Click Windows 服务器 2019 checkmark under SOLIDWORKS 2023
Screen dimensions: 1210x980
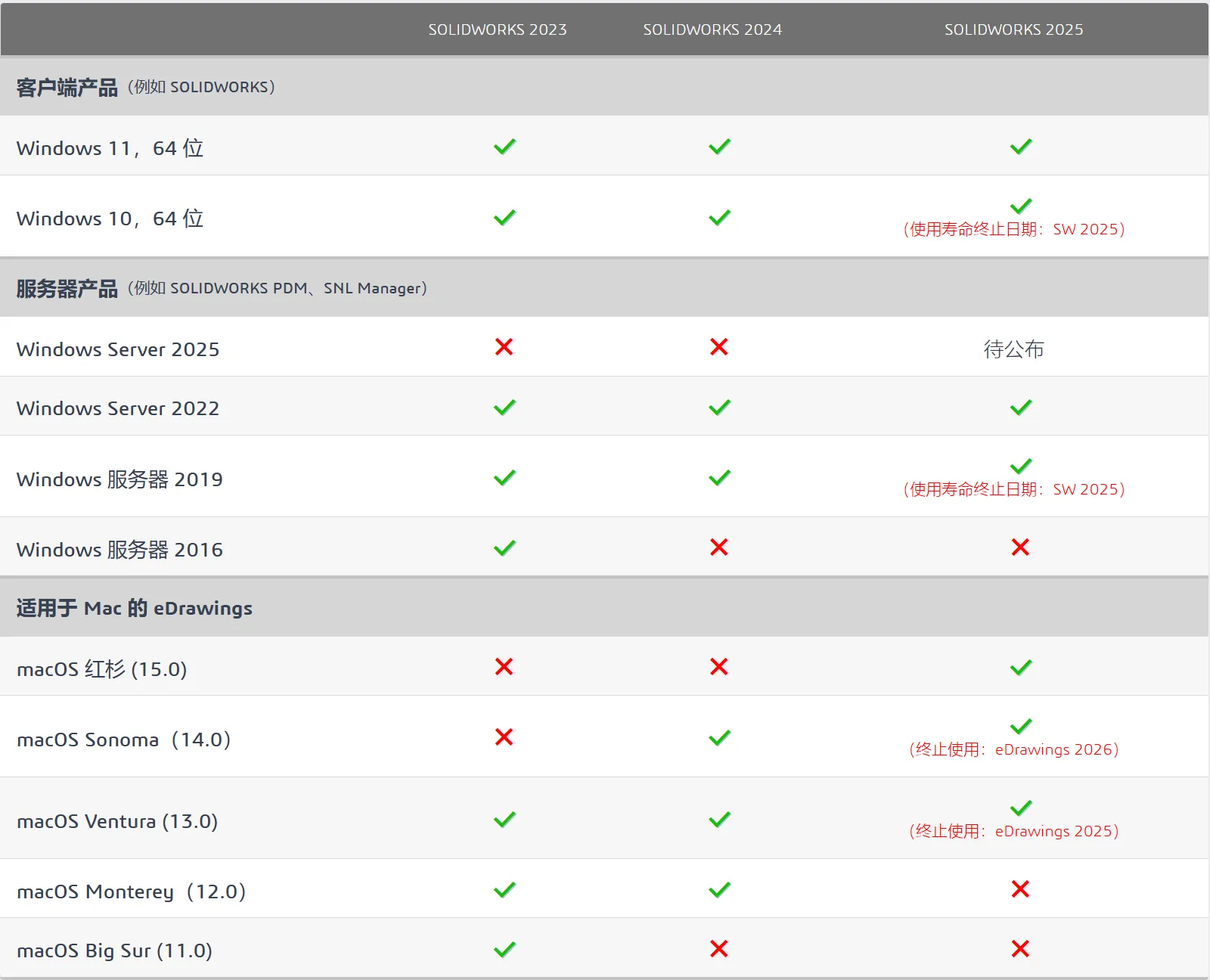[x=504, y=478]
